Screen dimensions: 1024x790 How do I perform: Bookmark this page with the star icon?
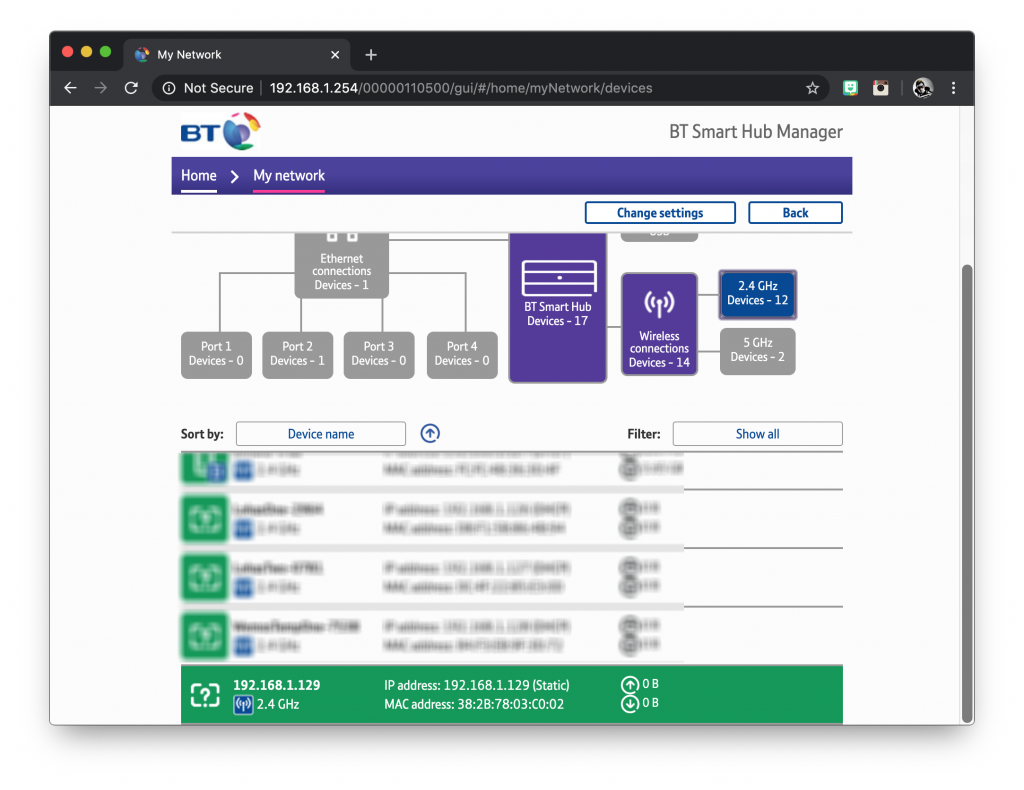coord(812,88)
